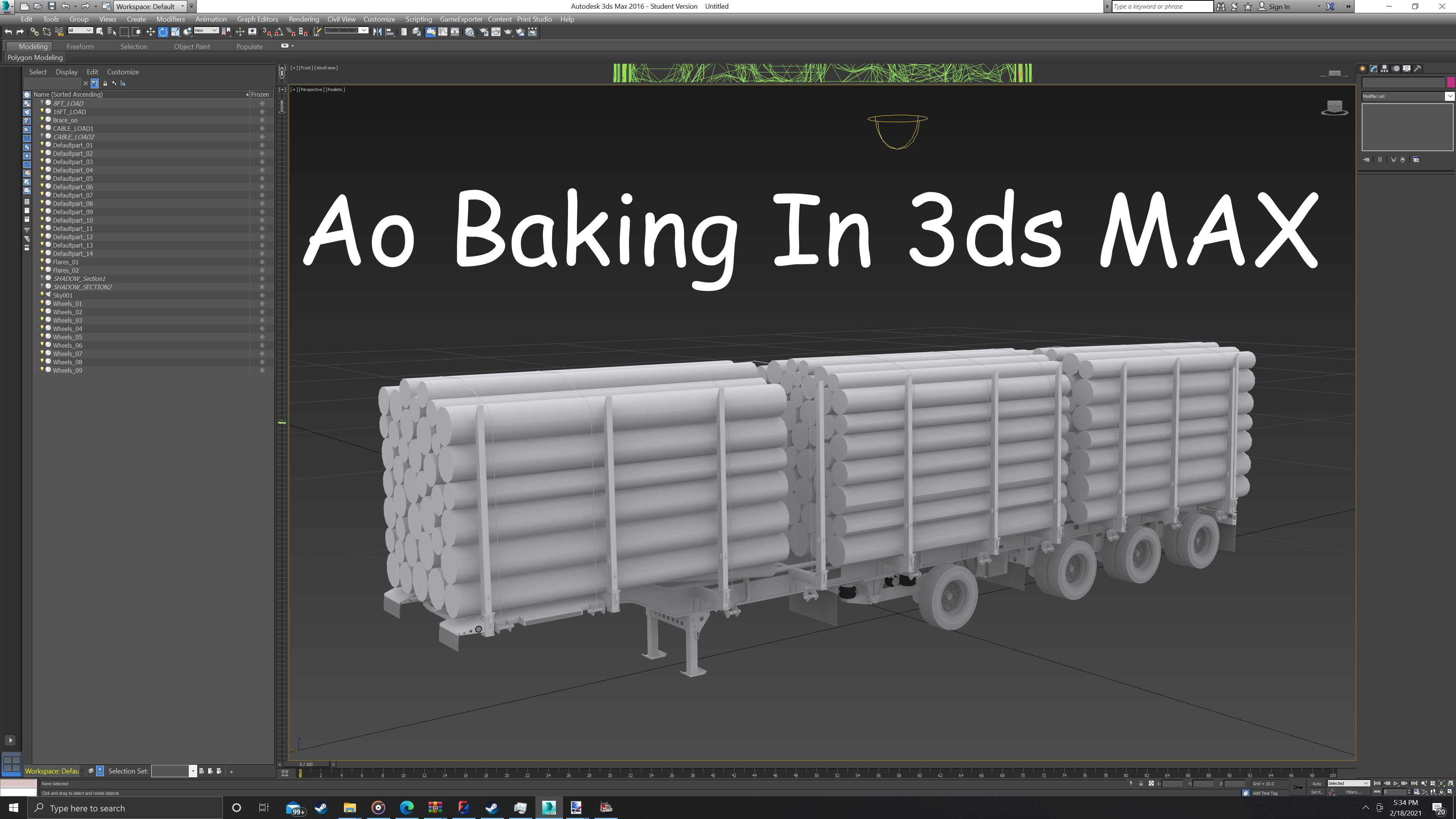This screenshot has width=1456, height=819.
Task: Click the Set K. button
Action: (x=1317, y=792)
